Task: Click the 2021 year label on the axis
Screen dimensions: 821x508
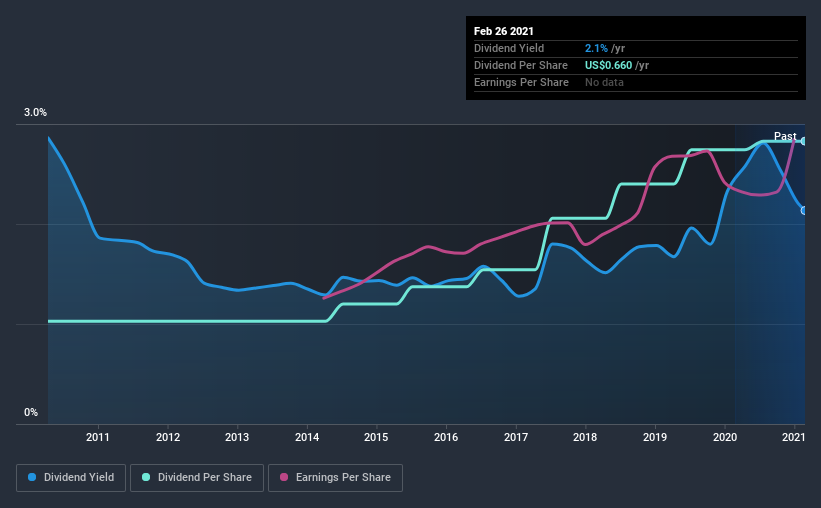Action: 793,437
